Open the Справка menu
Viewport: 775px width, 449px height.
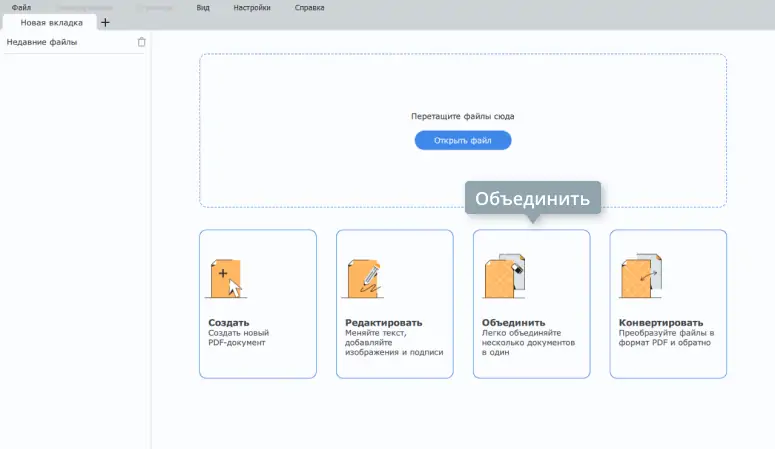(x=309, y=7)
